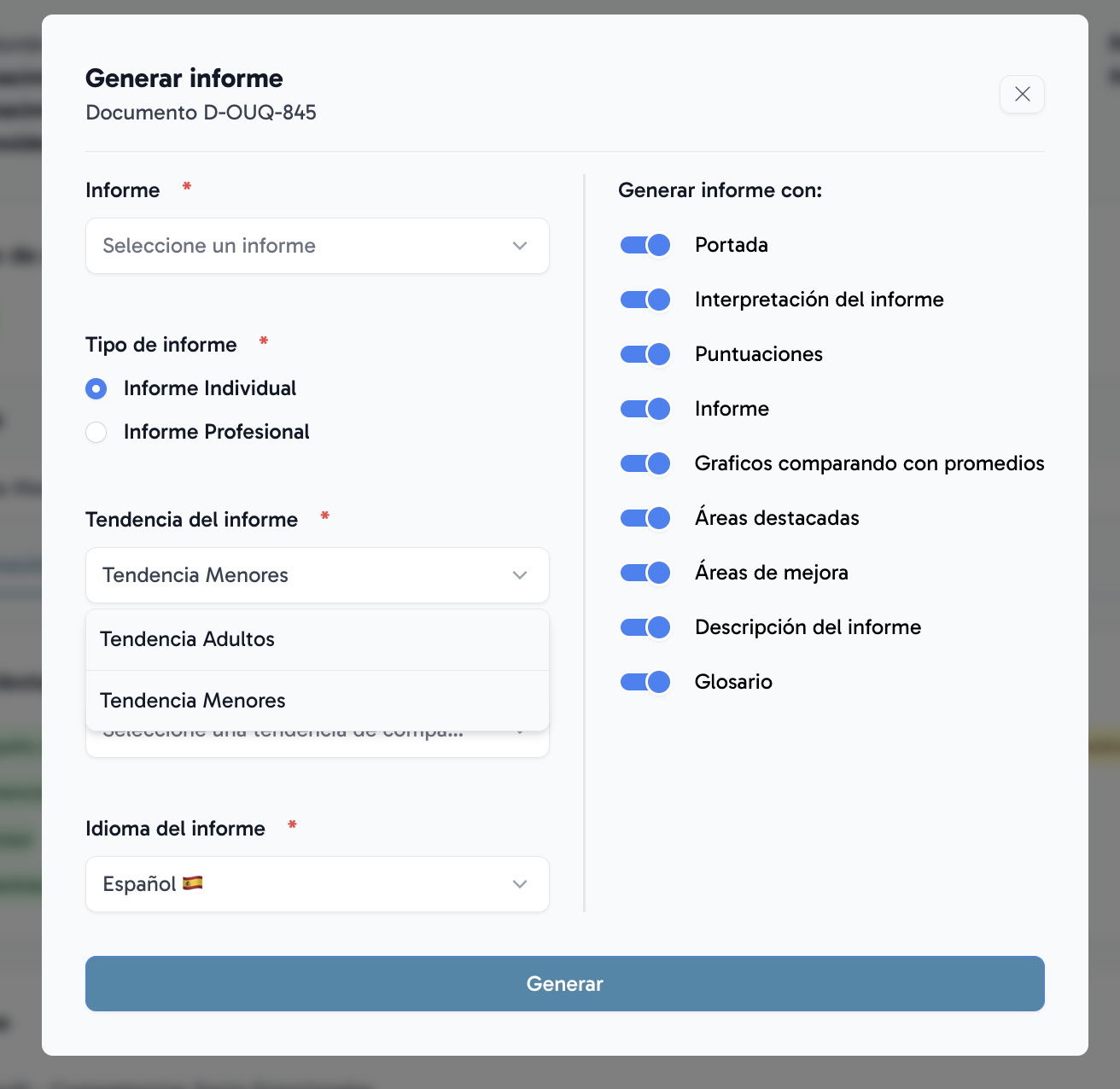Choose Informe Profesional radio option
Screen dimensions: 1120x1089
pyautogui.click(x=96, y=433)
